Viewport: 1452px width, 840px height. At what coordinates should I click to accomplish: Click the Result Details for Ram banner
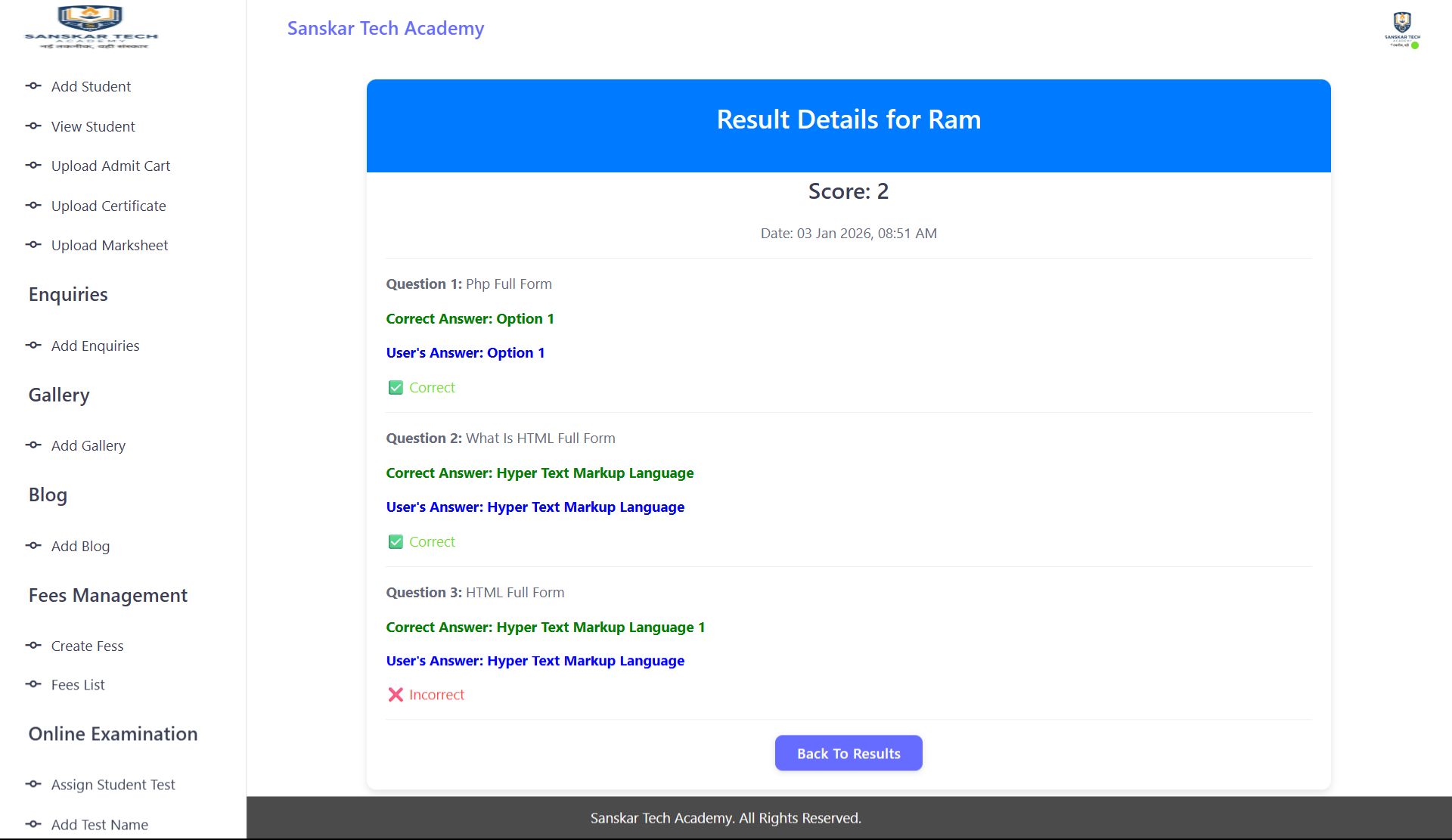[848, 120]
